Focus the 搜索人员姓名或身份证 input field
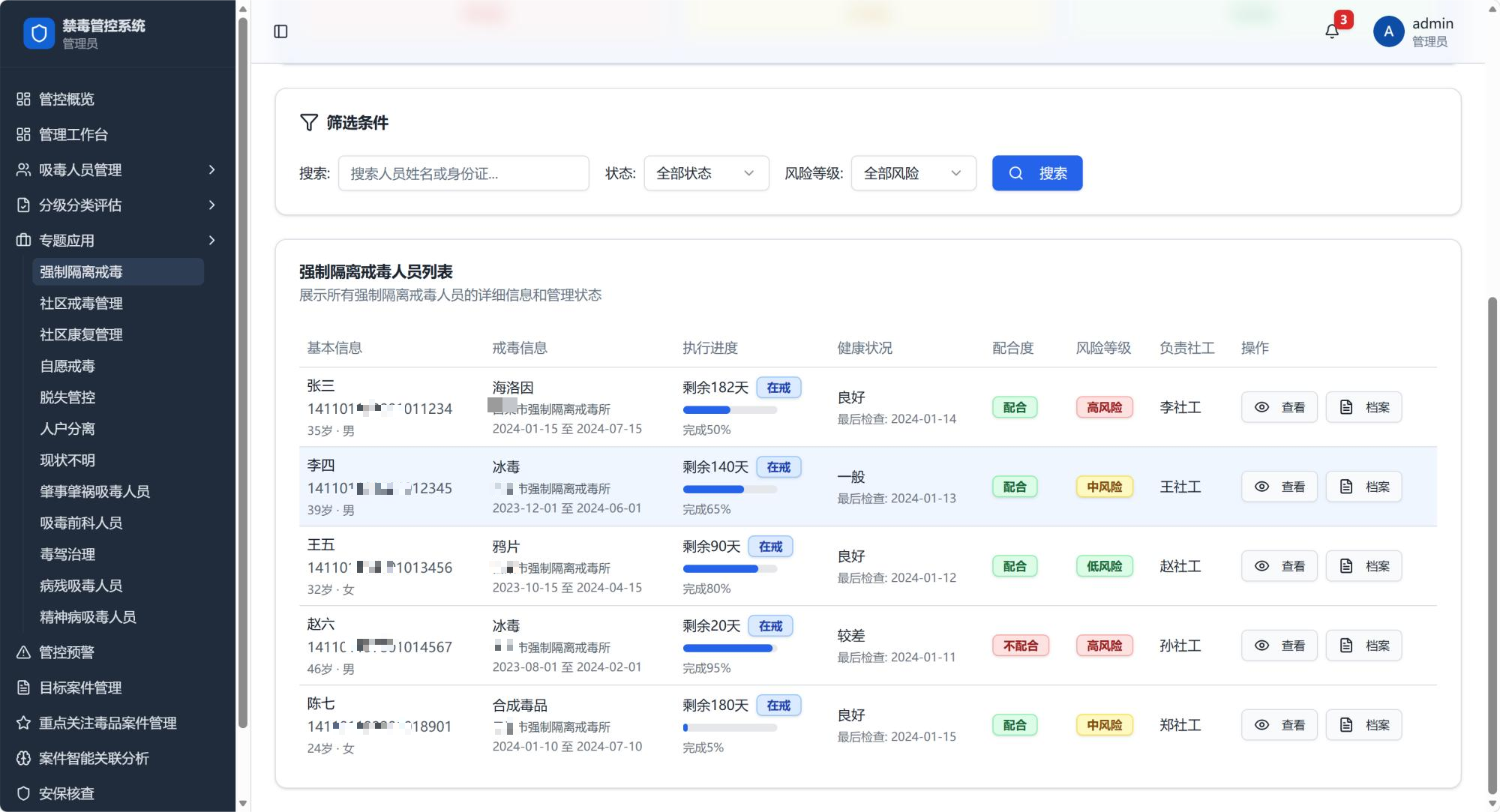This screenshot has width=1500, height=812. click(463, 173)
